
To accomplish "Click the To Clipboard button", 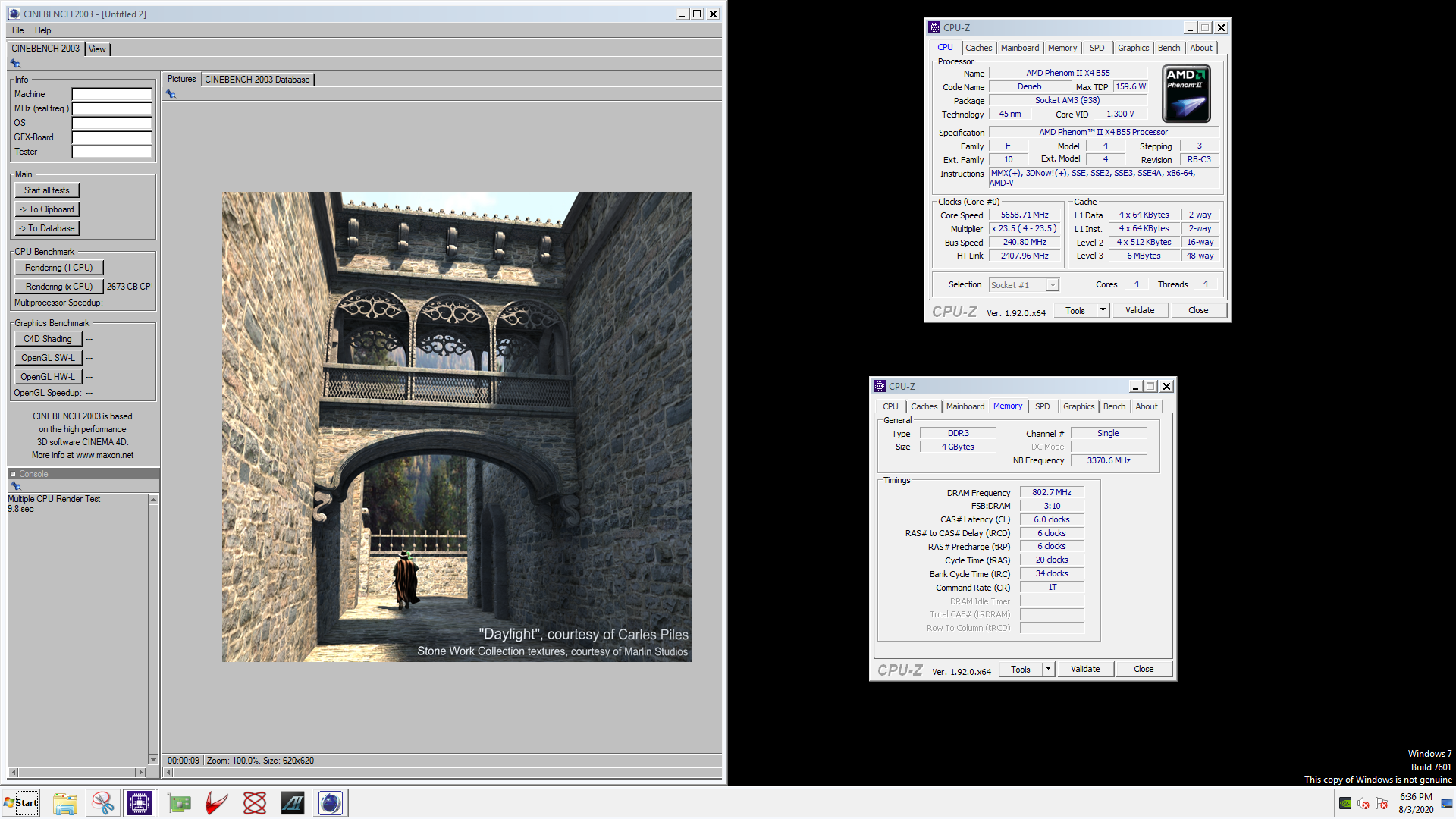I will coord(47,209).
